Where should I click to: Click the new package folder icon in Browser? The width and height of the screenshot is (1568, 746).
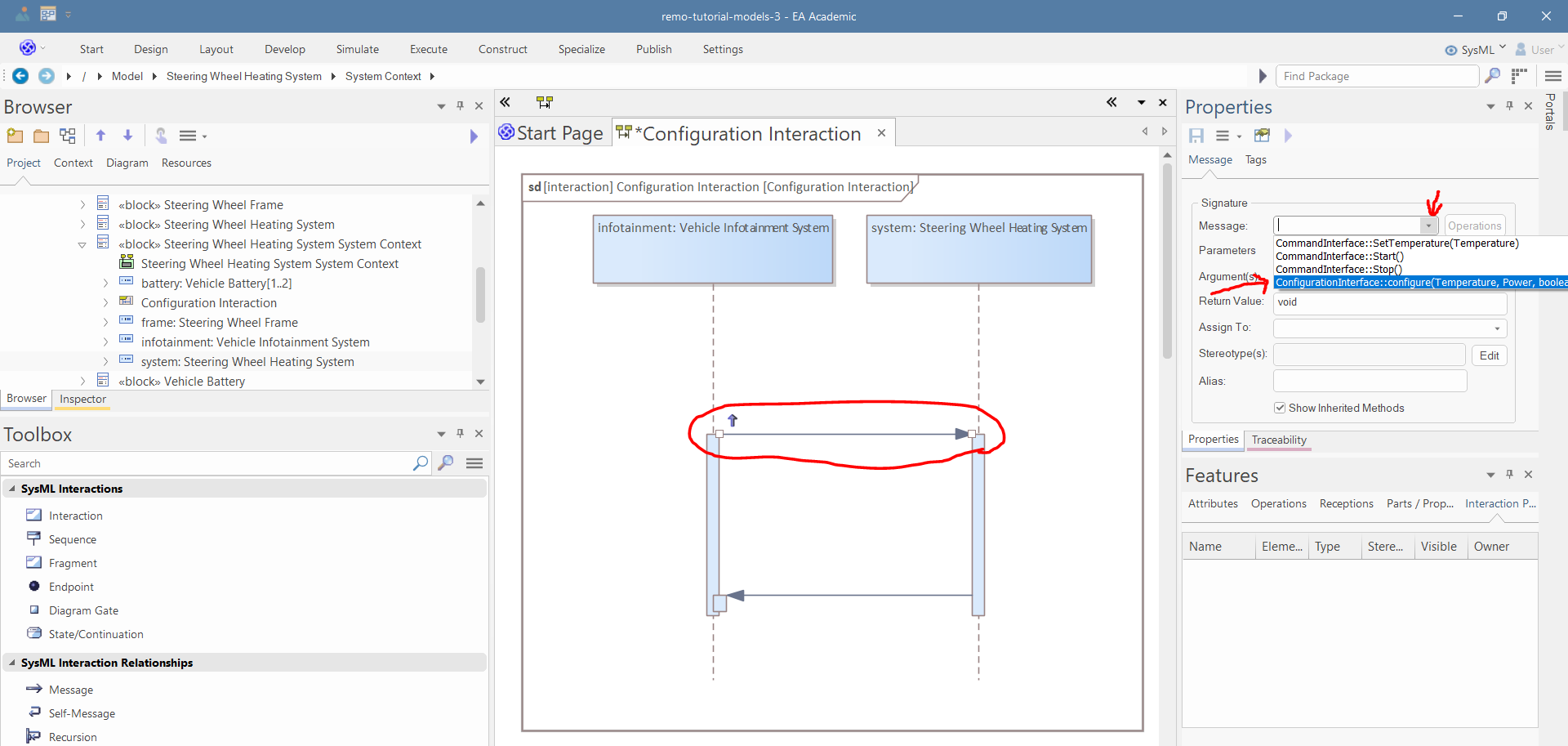coord(15,136)
